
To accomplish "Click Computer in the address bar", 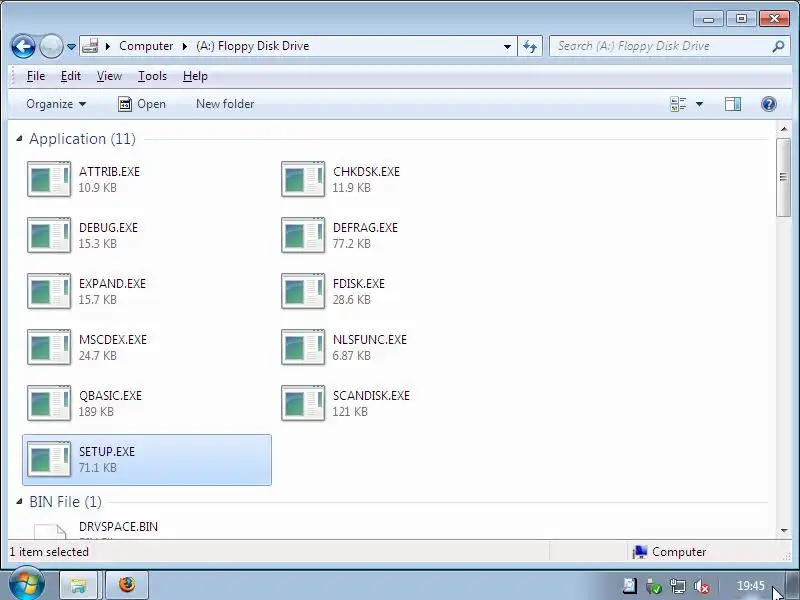I will point(146,46).
